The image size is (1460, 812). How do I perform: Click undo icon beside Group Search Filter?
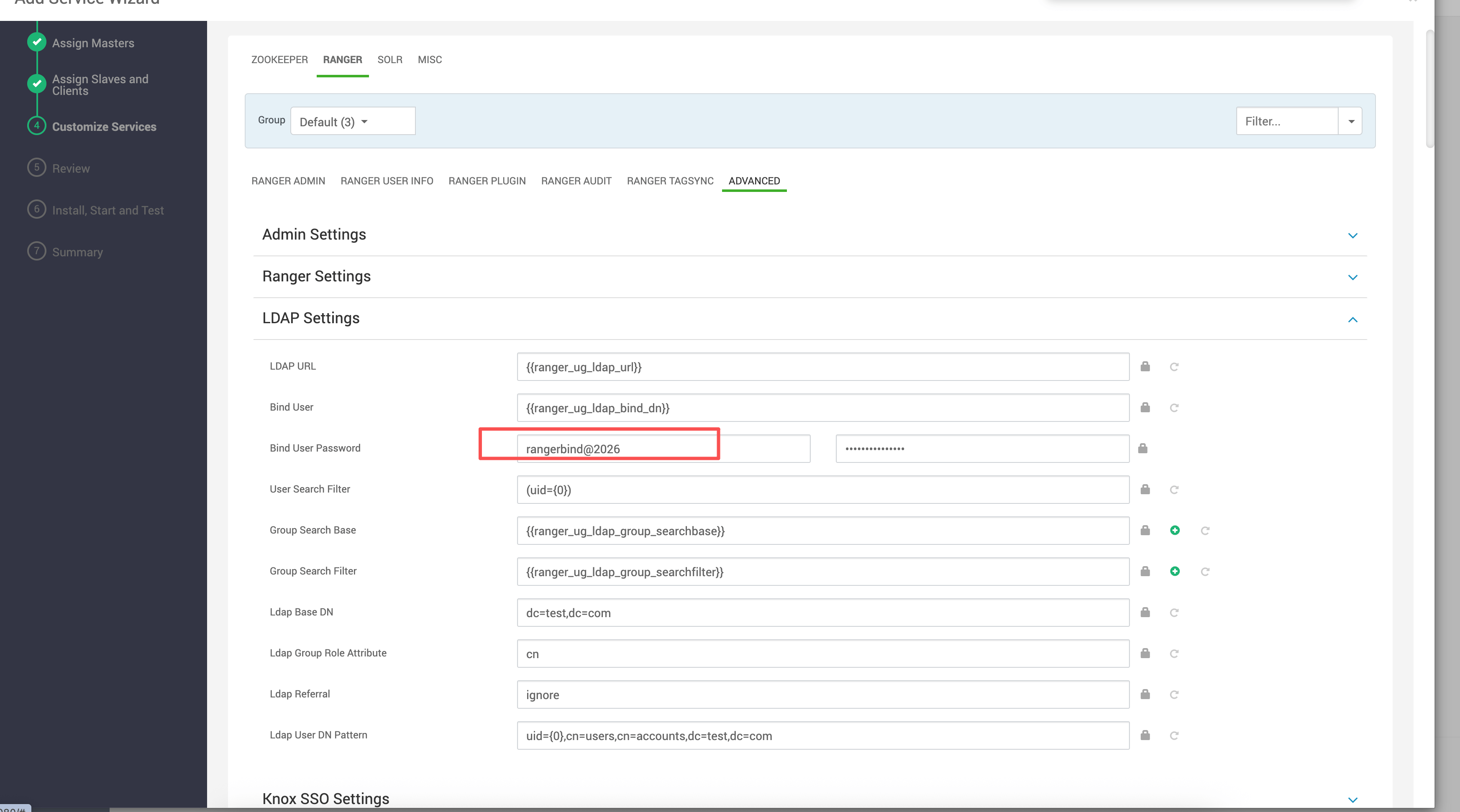click(1204, 571)
